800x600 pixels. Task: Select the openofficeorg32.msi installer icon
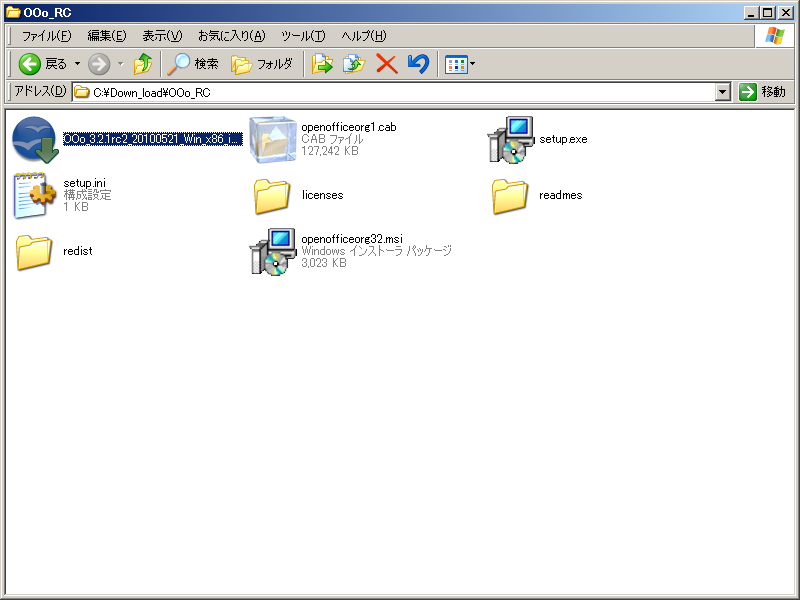click(273, 252)
